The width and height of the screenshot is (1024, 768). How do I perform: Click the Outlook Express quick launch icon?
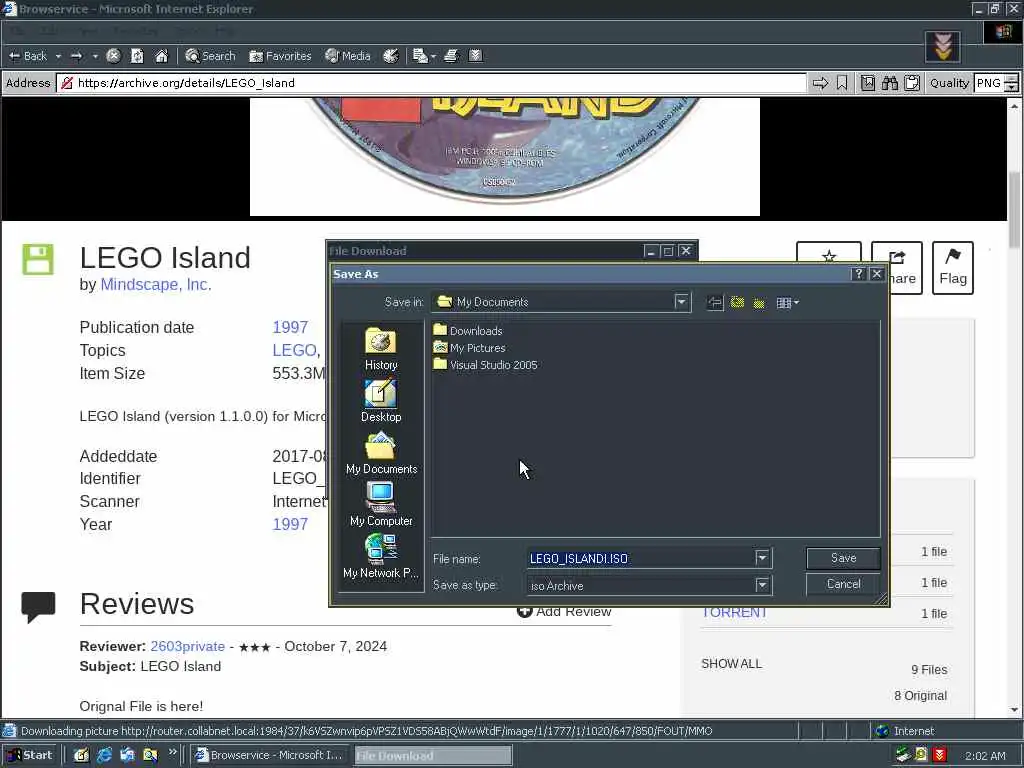[127, 756]
